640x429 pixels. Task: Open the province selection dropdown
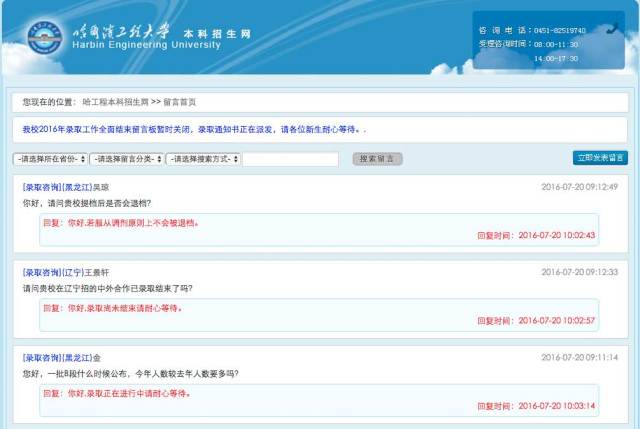click(x=49, y=159)
